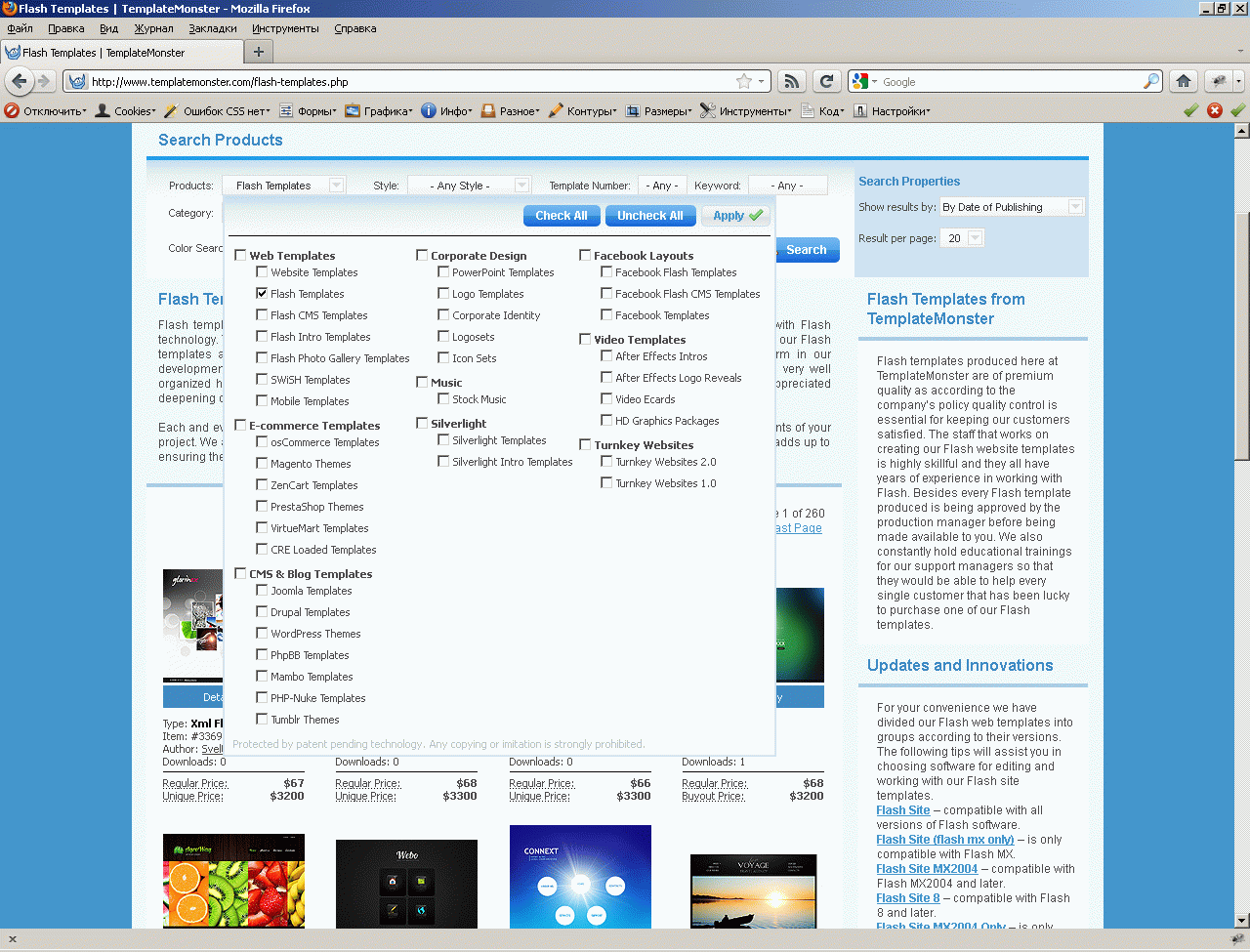The image size is (1250, 952).
Task: Open the Правка menu
Action: coord(65,28)
